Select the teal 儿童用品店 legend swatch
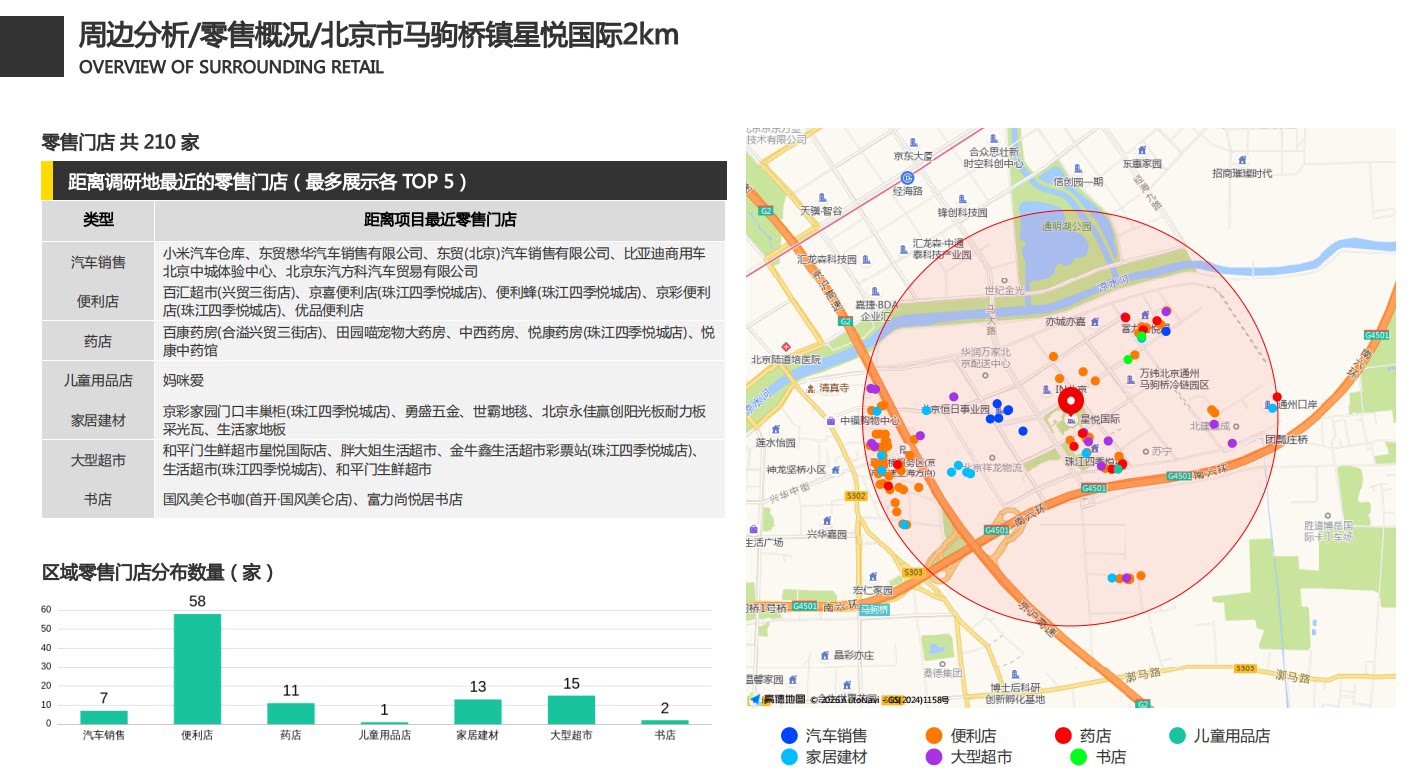Image resolution: width=1416 pixels, height=783 pixels. [x=1178, y=736]
